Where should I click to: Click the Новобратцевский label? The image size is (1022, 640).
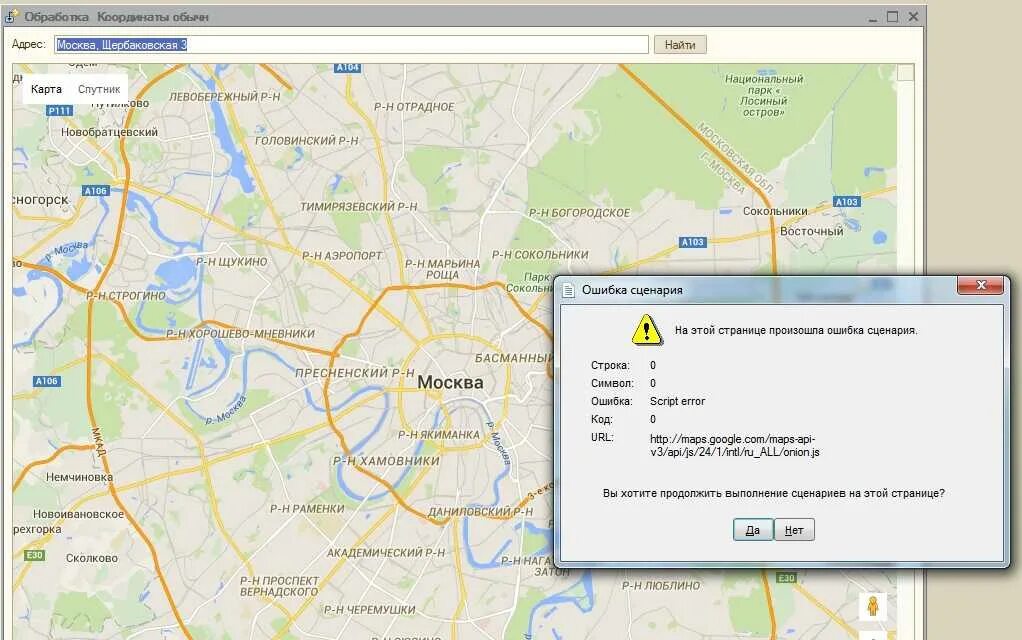coord(110,132)
